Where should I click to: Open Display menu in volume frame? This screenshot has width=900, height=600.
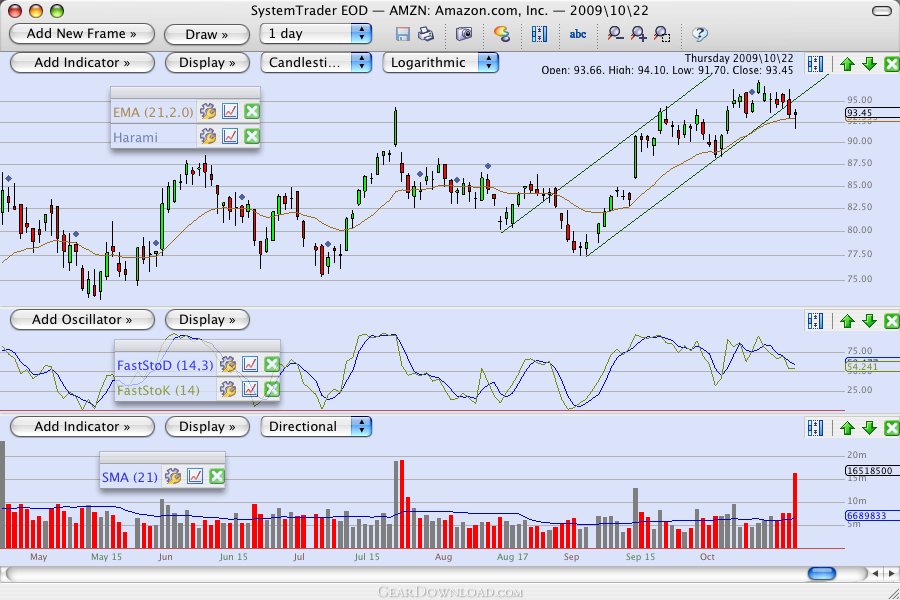point(207,427)
